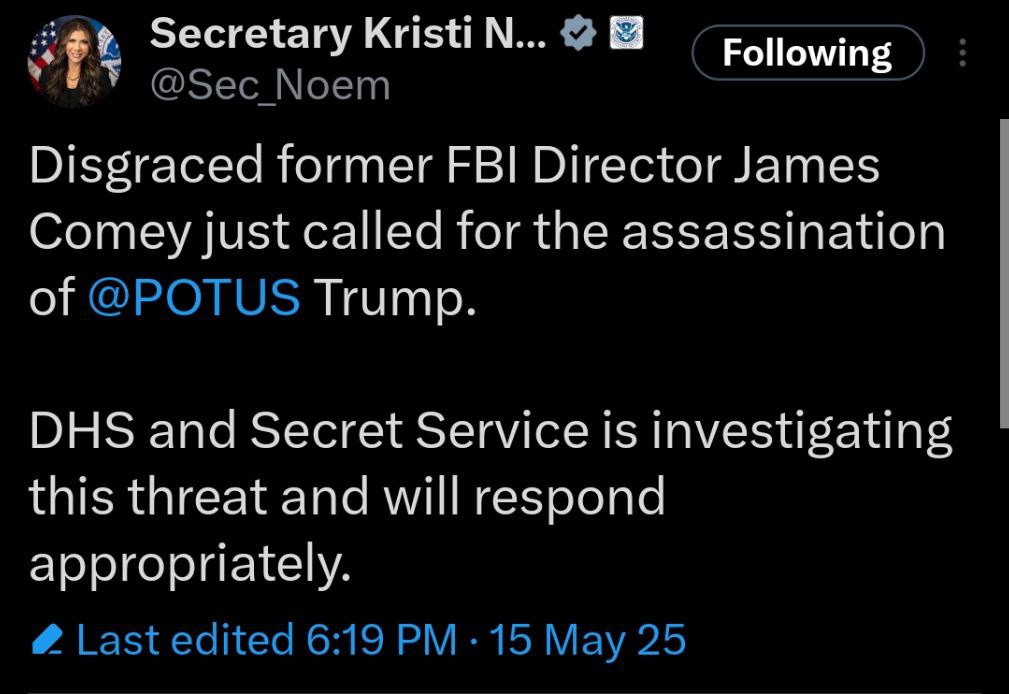Open the @POTUS mention link
Screen dimensions: 1009x694
pos(194,297)
